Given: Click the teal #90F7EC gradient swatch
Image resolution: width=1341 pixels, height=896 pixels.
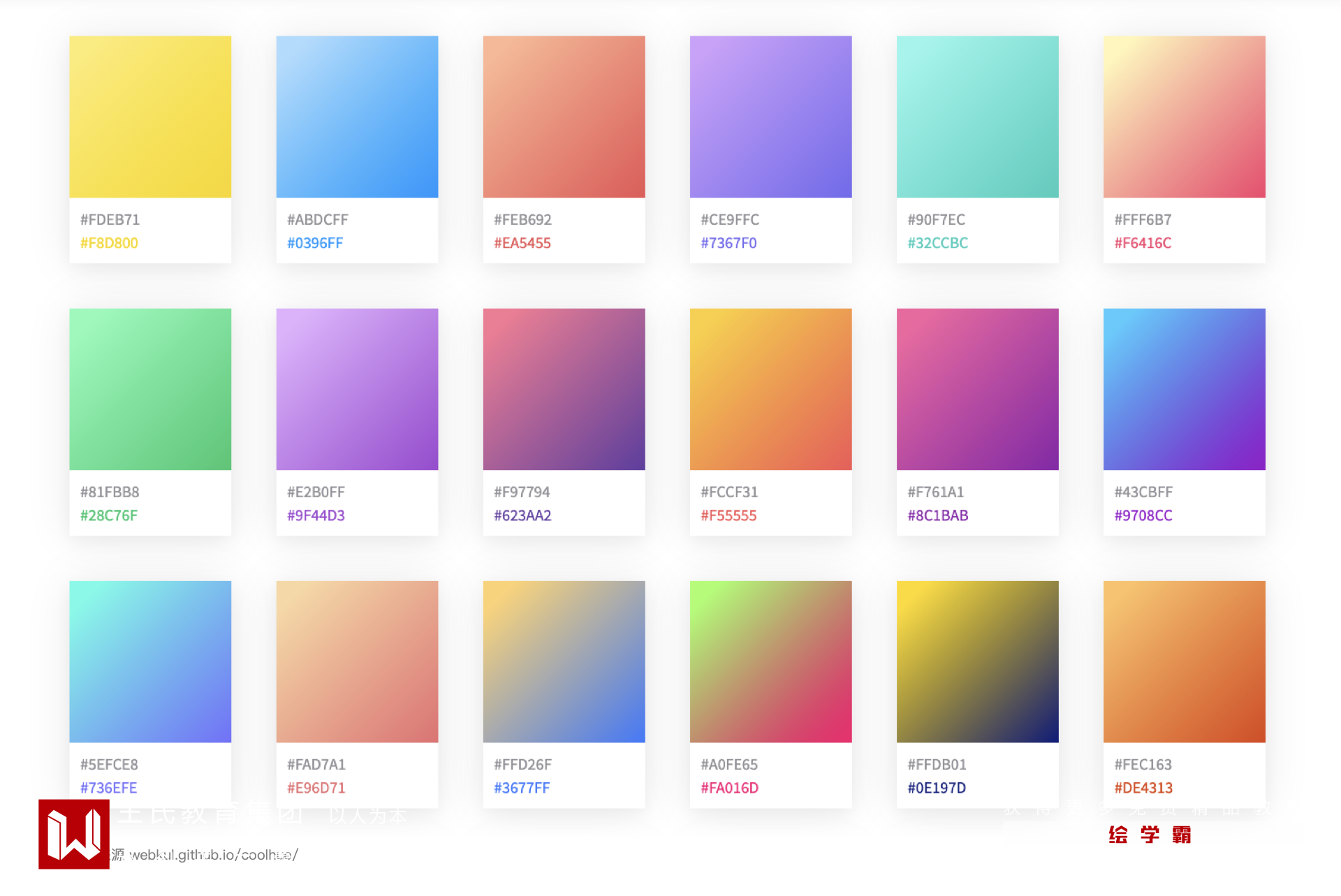Looking at the screenshot, I should 977,117.
